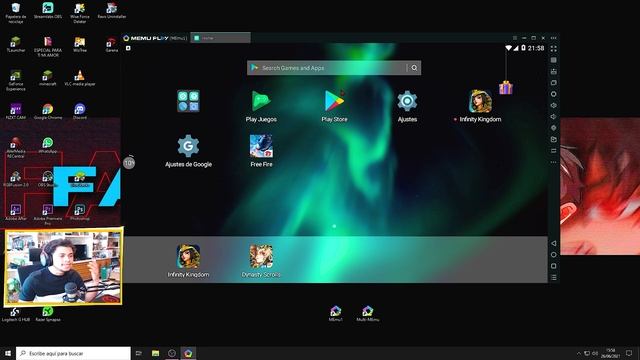Screen dimensions: 640x360
Task: Launch Streamlabs OBS desktop shortcut
Action: (48, 11)
